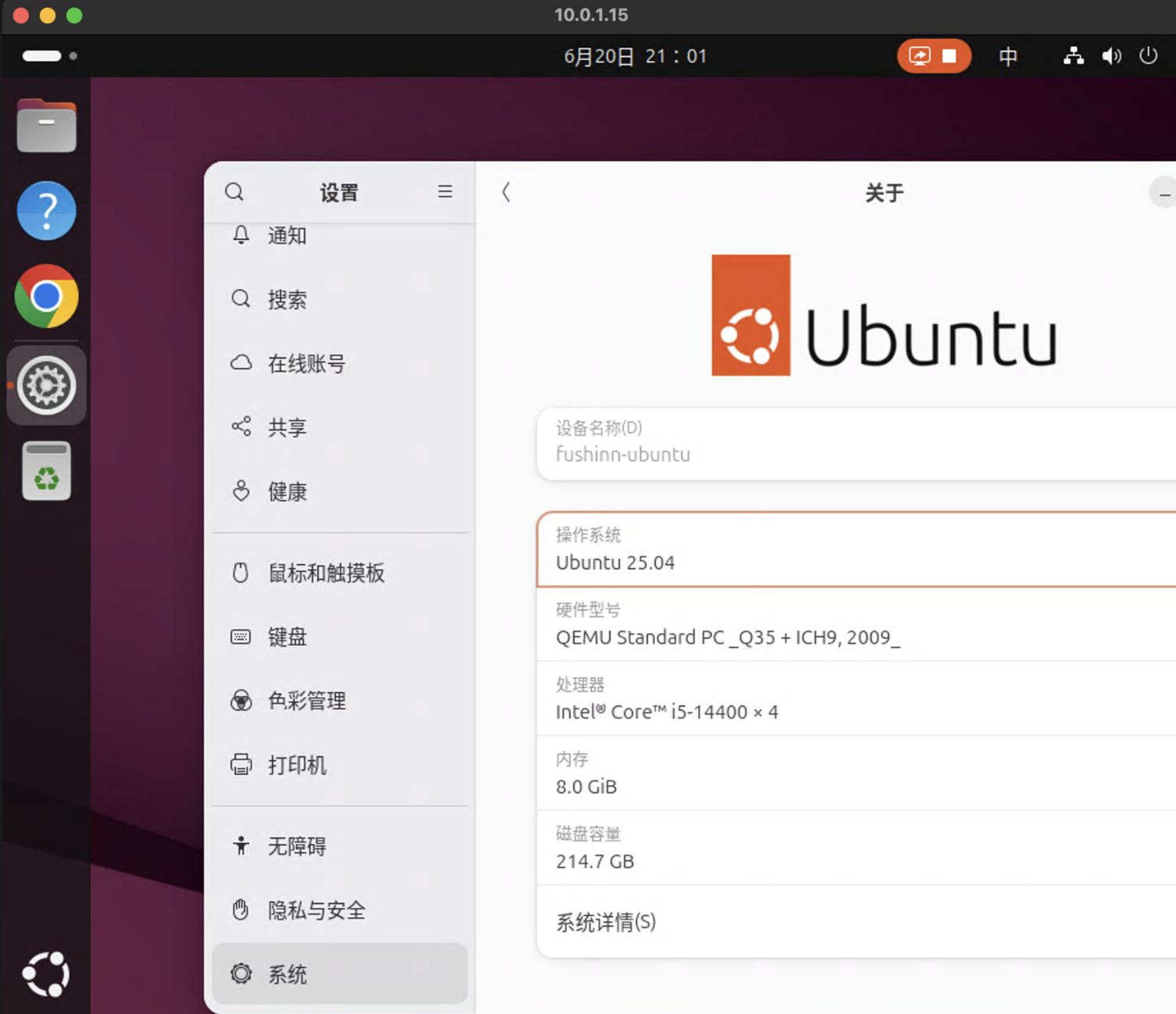Screen dimensions: 1176x1014
Task: Go back with the About page arrow
Action: 506,192
